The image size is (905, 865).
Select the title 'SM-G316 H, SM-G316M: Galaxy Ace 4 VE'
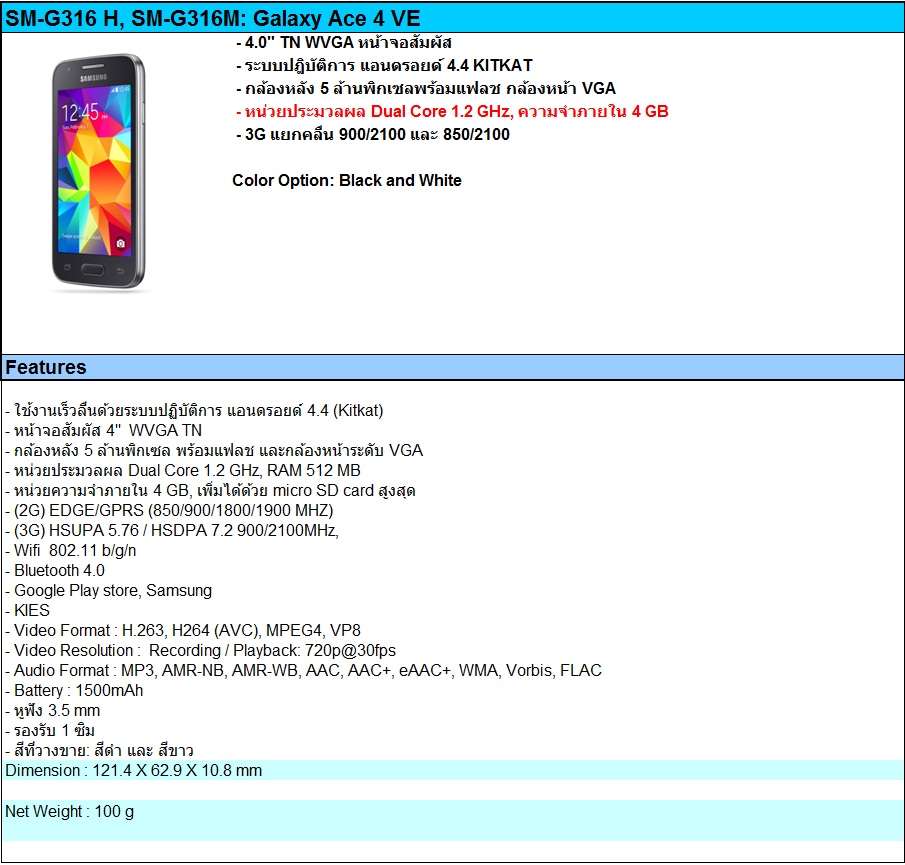(x=212, y=18)
